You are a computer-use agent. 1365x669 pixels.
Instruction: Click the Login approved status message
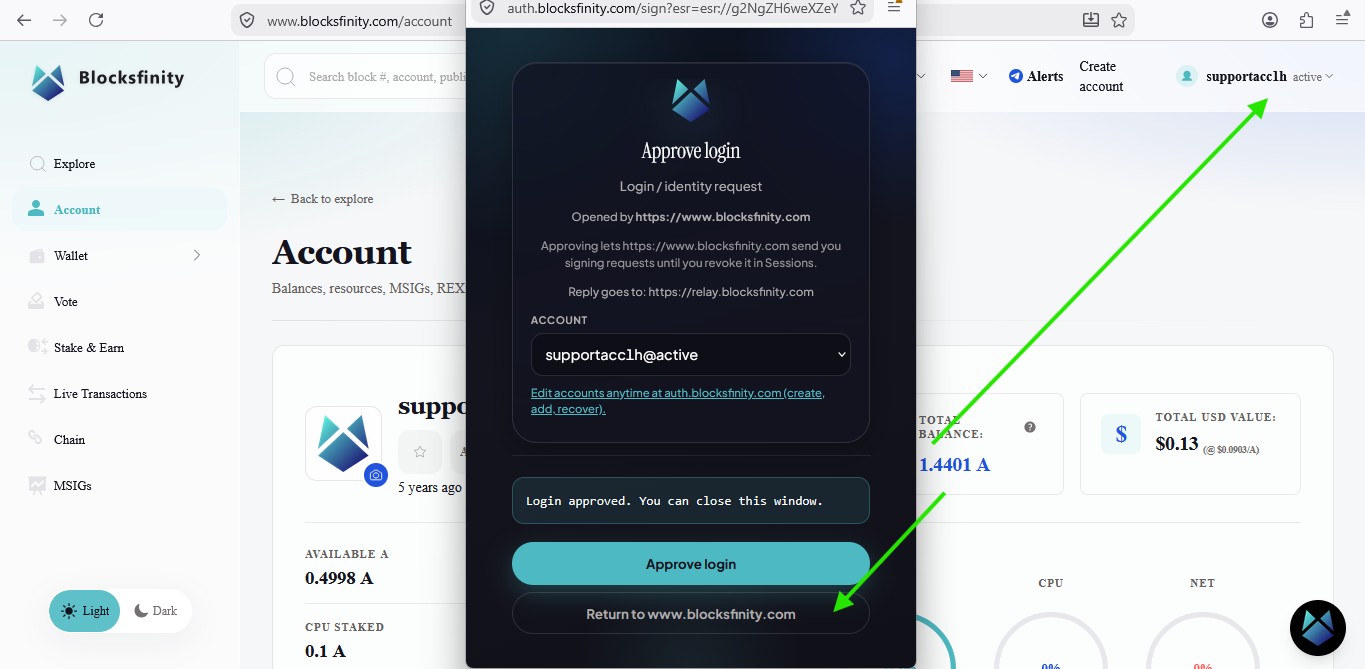pyautogui.click(x=691, y=501)
